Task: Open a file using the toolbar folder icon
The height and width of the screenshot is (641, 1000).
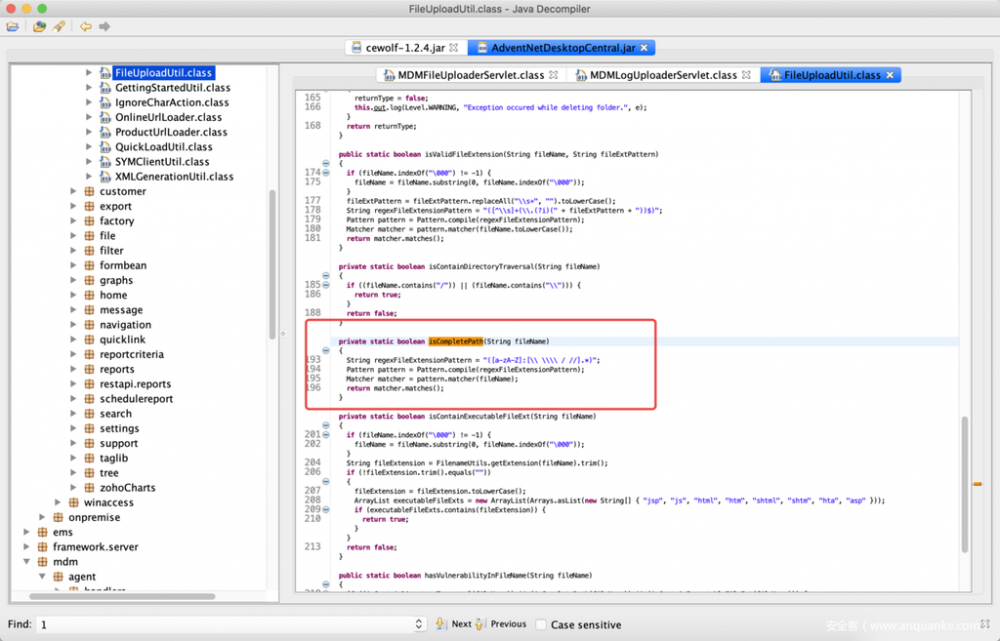Action: [x=12, y=27]
